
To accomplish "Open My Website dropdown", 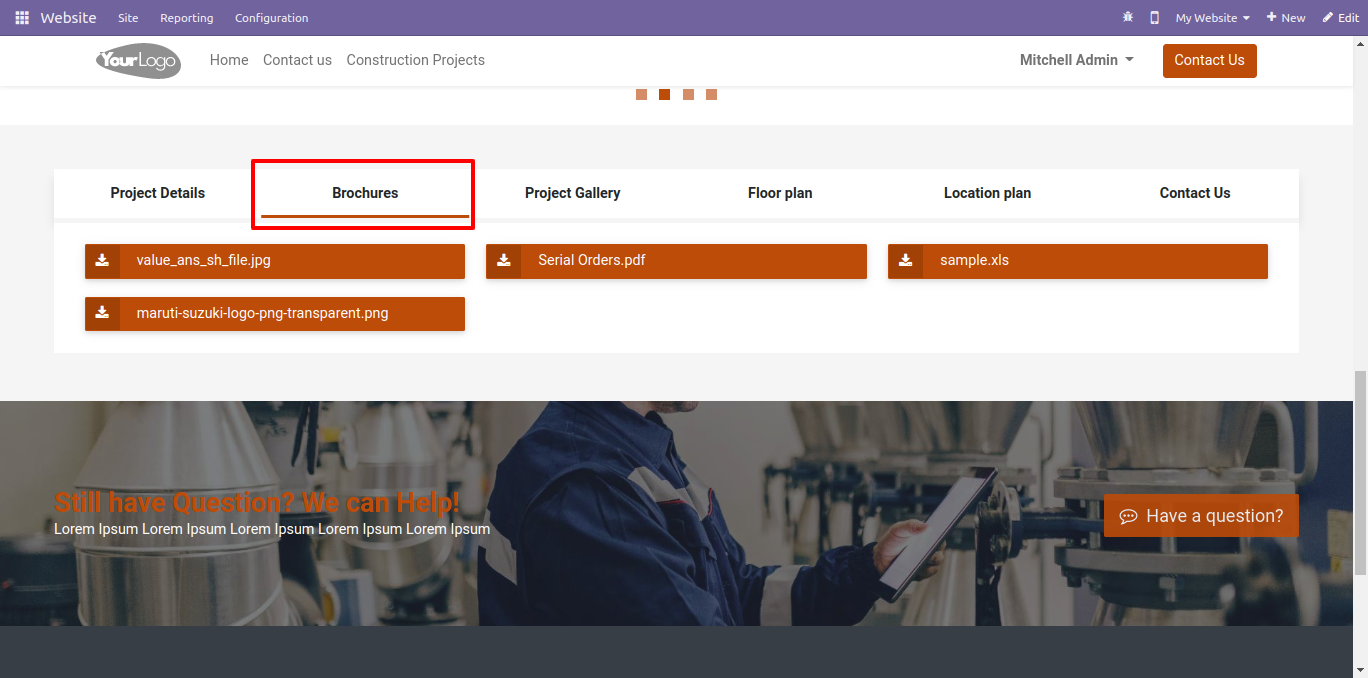I will pyautogui.click(x=1212, y=18).
